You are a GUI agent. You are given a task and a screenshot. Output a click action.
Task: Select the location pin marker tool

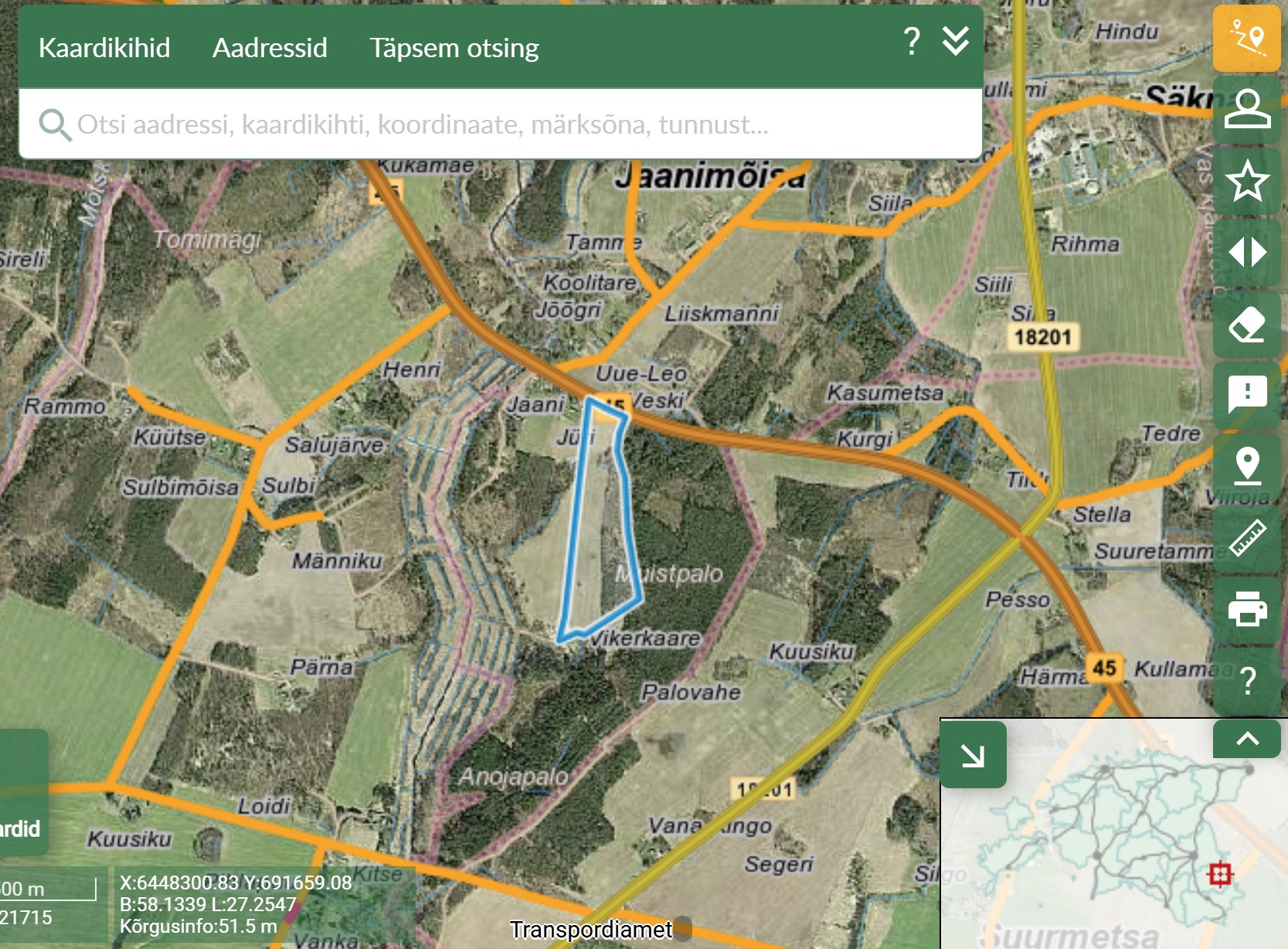[x=1247, y=466]
